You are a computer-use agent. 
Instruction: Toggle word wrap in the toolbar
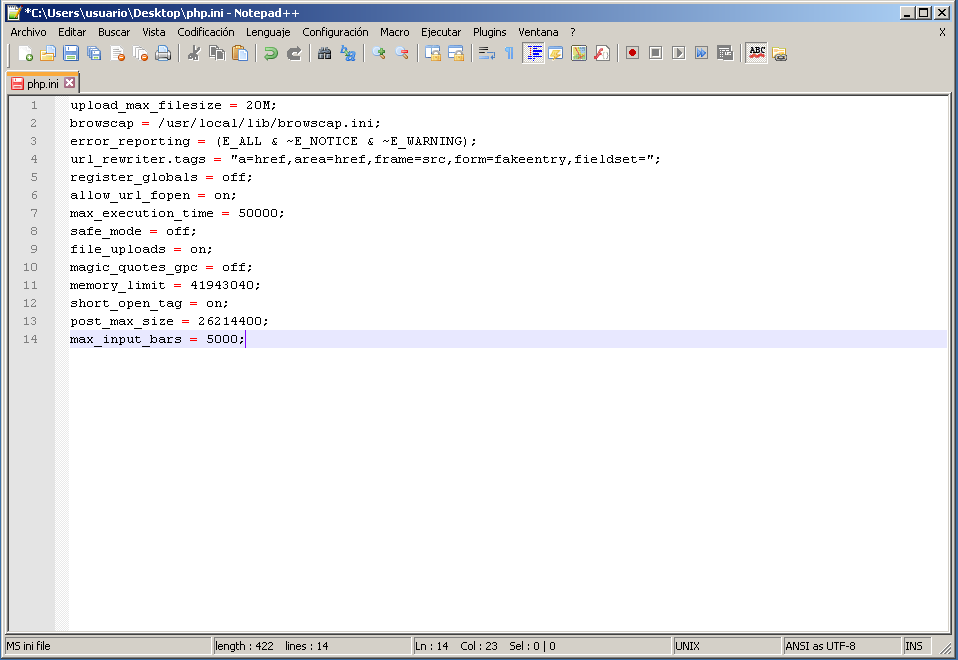click(x=487, y=53)
